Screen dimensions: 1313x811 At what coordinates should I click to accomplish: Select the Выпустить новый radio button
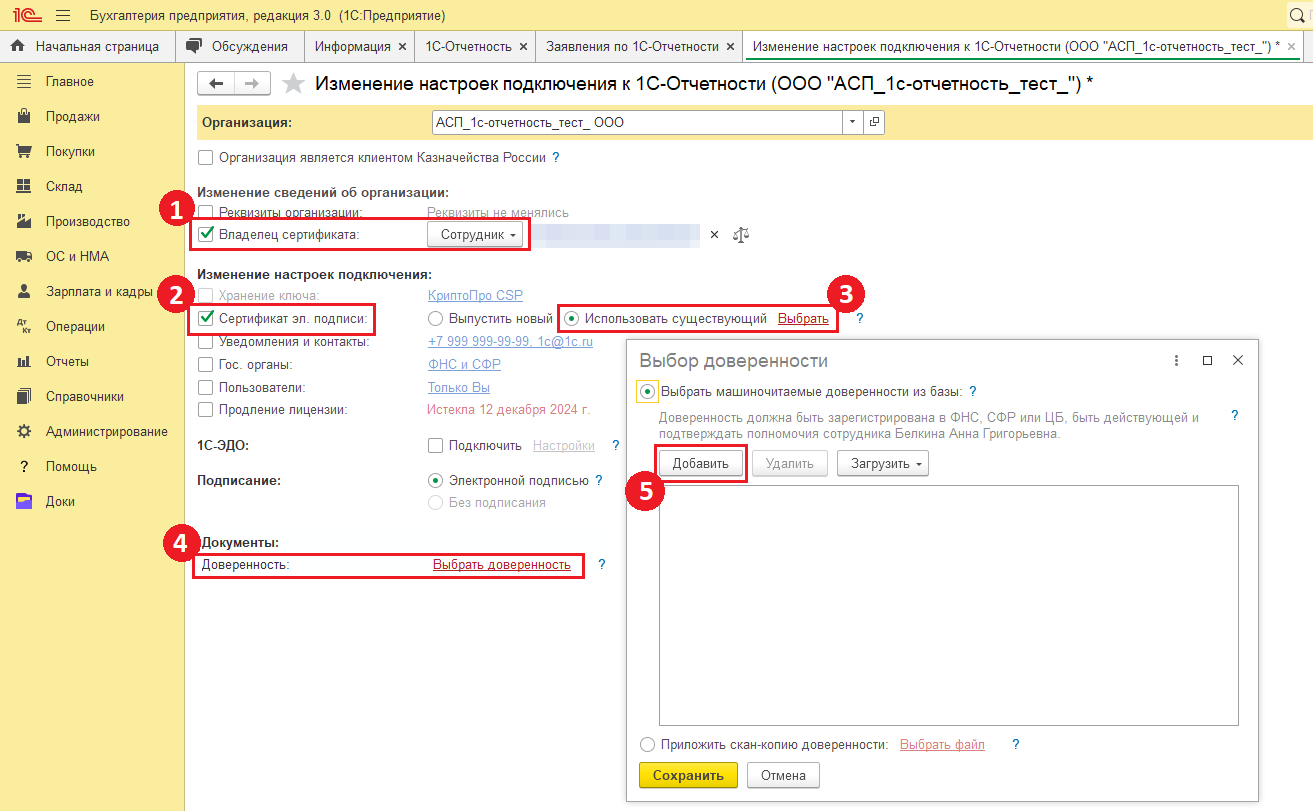[435, 319]
